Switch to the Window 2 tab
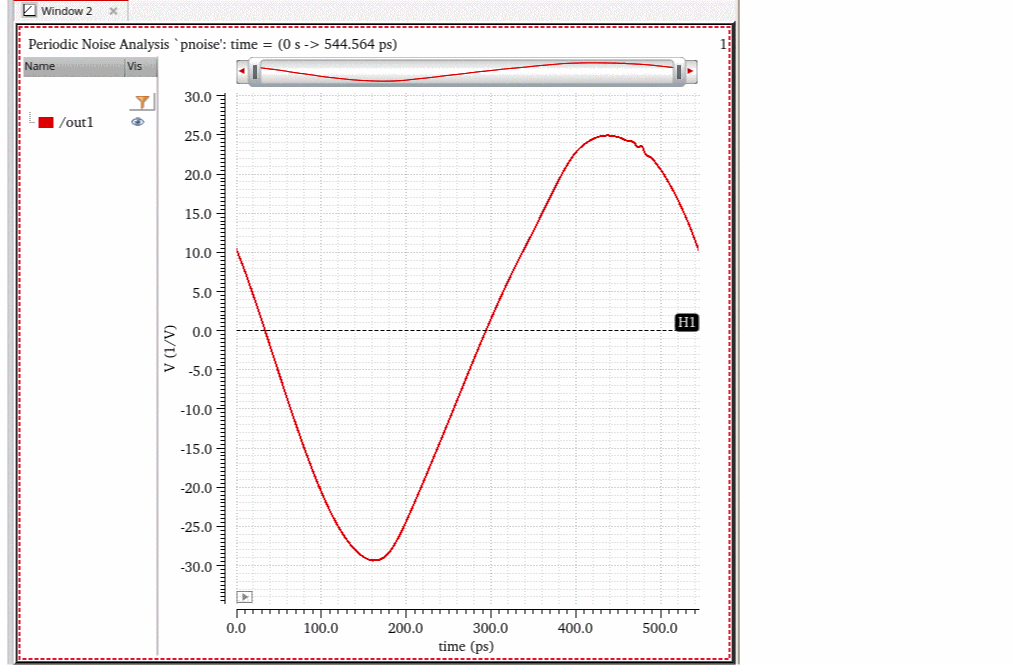The height and width of the screenshot is (665, 1013). [x=67, y=11]
